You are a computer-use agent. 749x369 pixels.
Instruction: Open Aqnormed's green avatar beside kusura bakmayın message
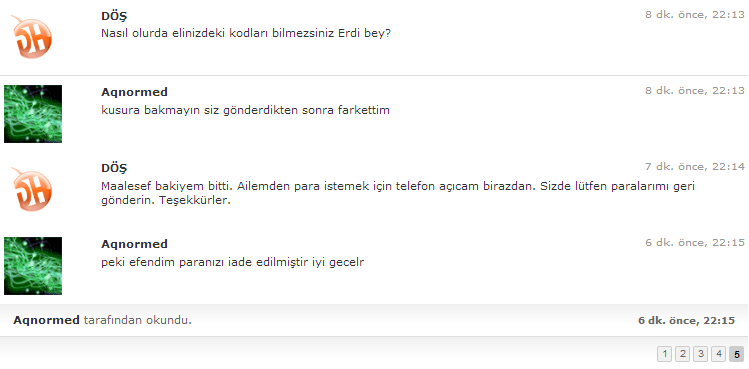click(x=33, y=114)
